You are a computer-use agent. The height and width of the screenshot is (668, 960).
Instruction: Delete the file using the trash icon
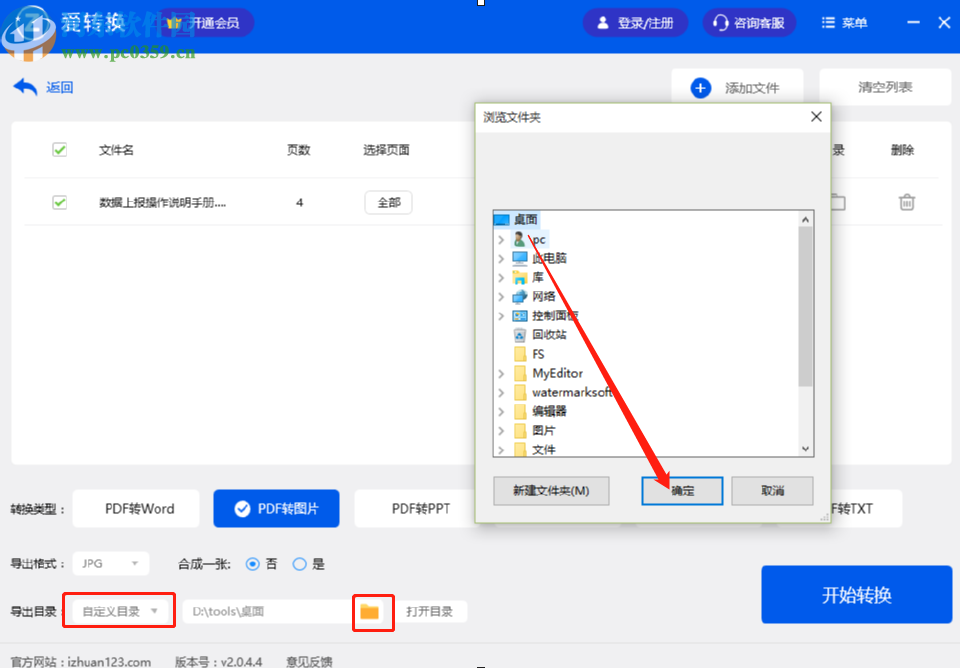point(906,202)
